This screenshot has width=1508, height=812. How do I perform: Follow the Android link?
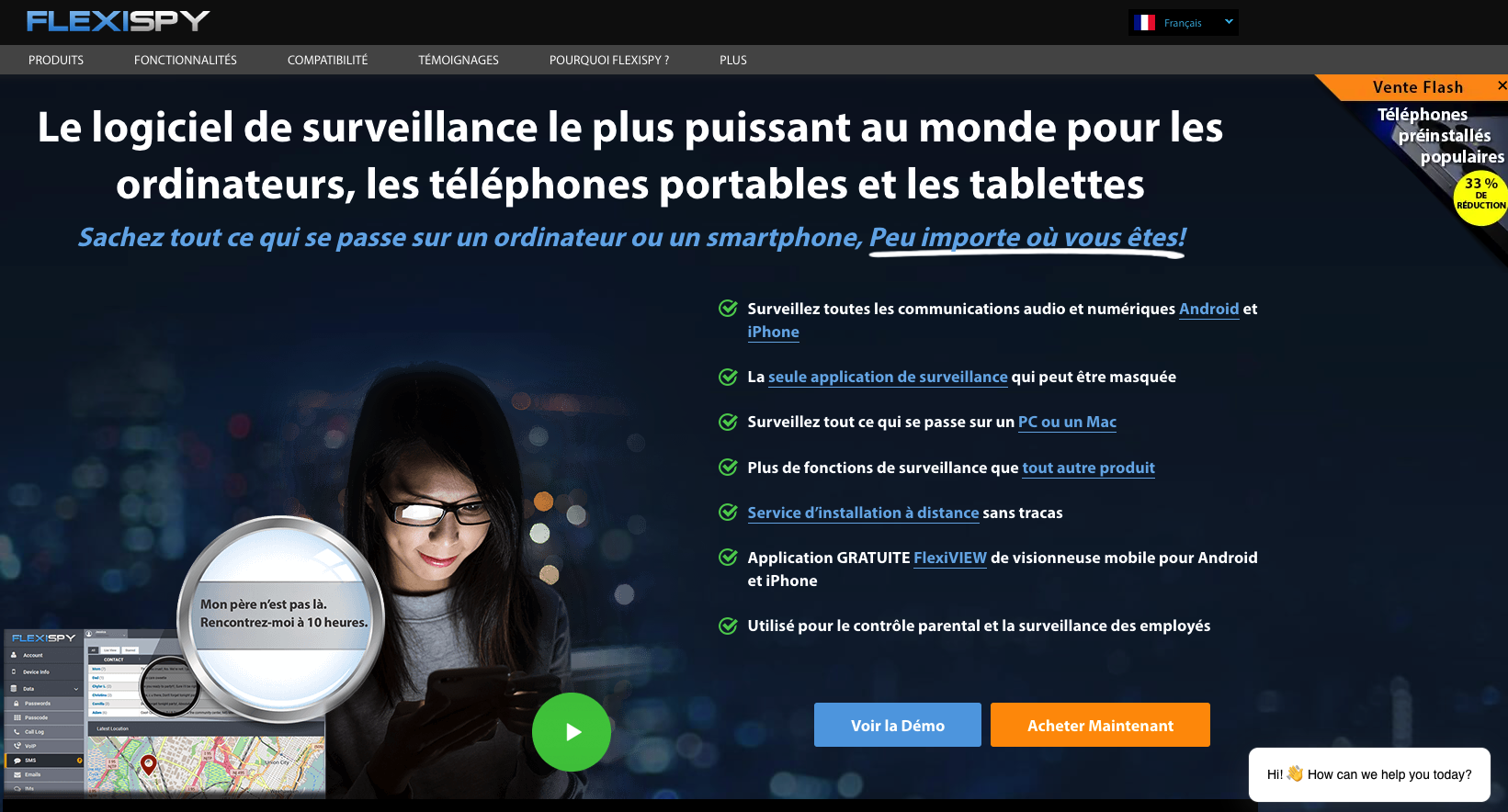point(1209,309)
